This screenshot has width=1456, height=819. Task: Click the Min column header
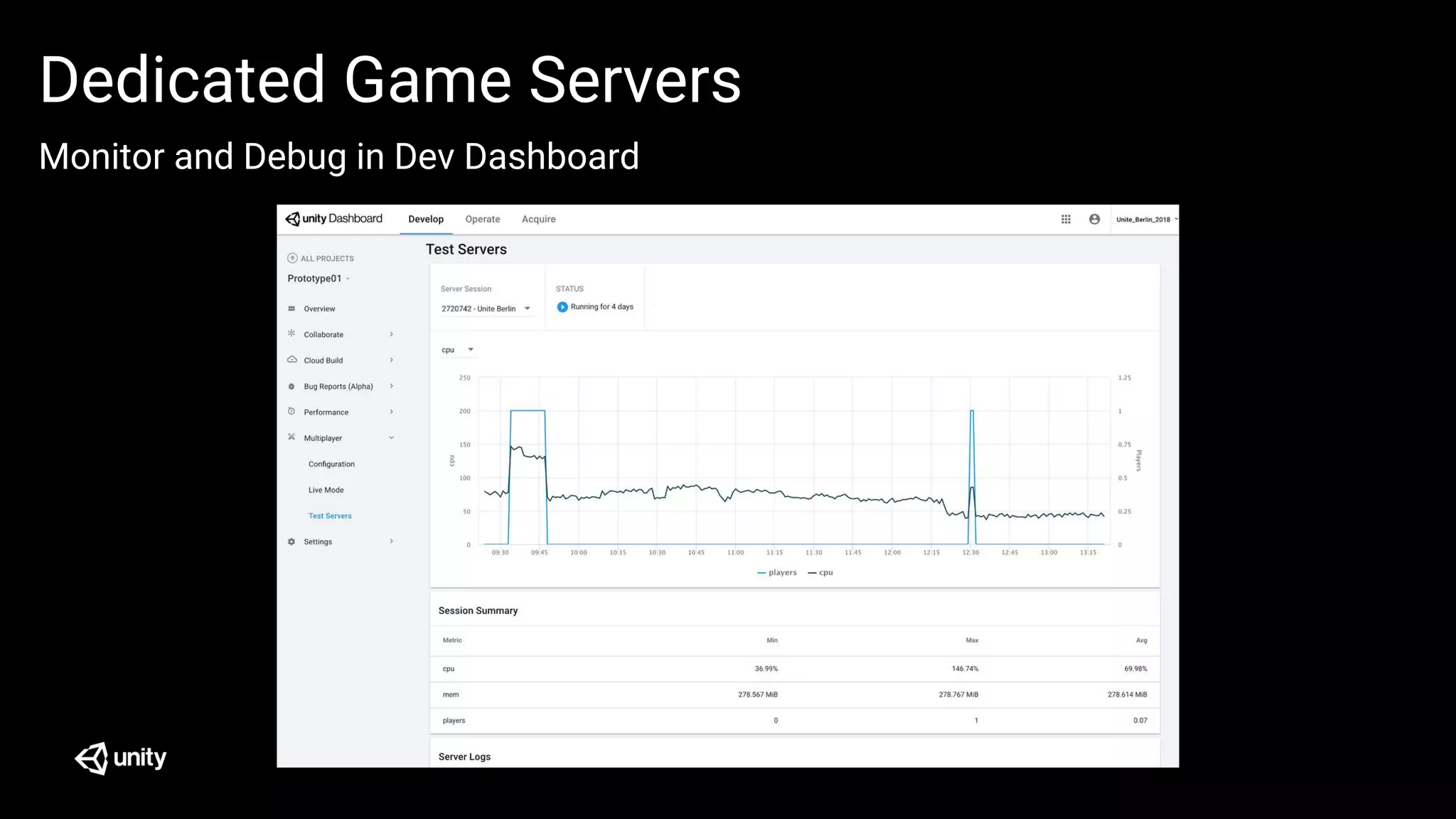[x=772, y=641]
